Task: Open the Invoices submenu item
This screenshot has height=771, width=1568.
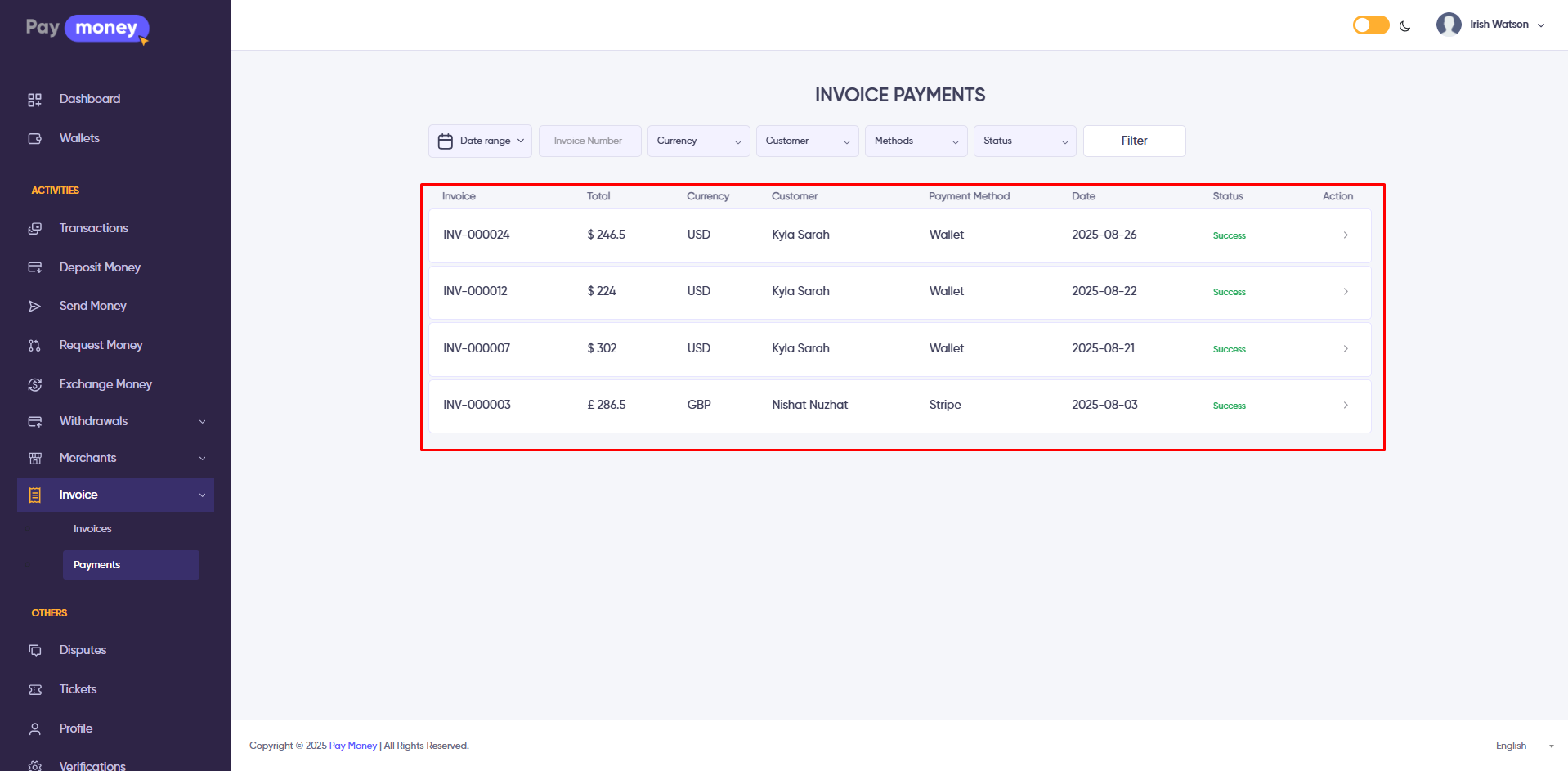Action: point(92,529)
